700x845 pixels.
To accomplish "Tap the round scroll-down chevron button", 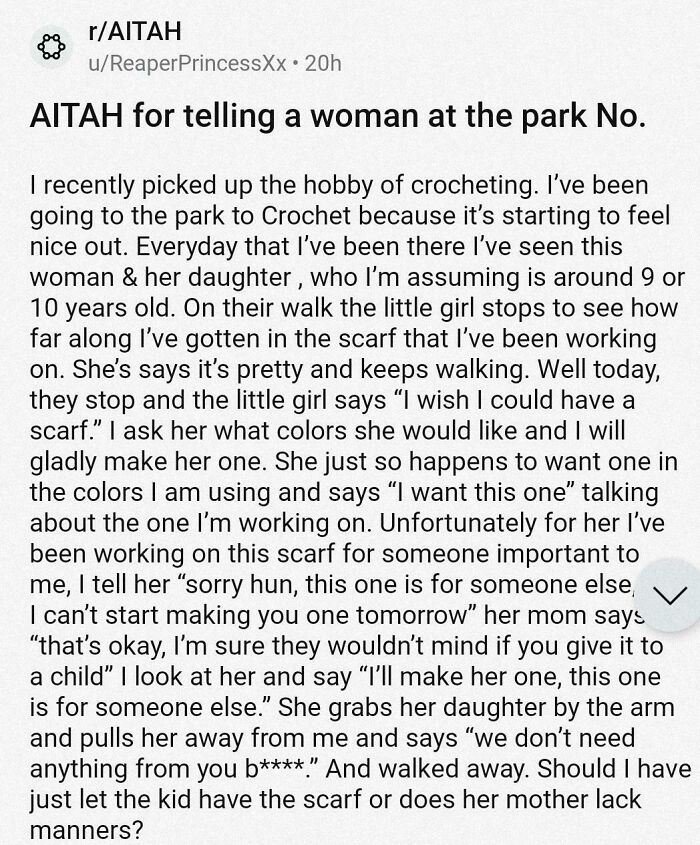I will [x=669, y=595].
